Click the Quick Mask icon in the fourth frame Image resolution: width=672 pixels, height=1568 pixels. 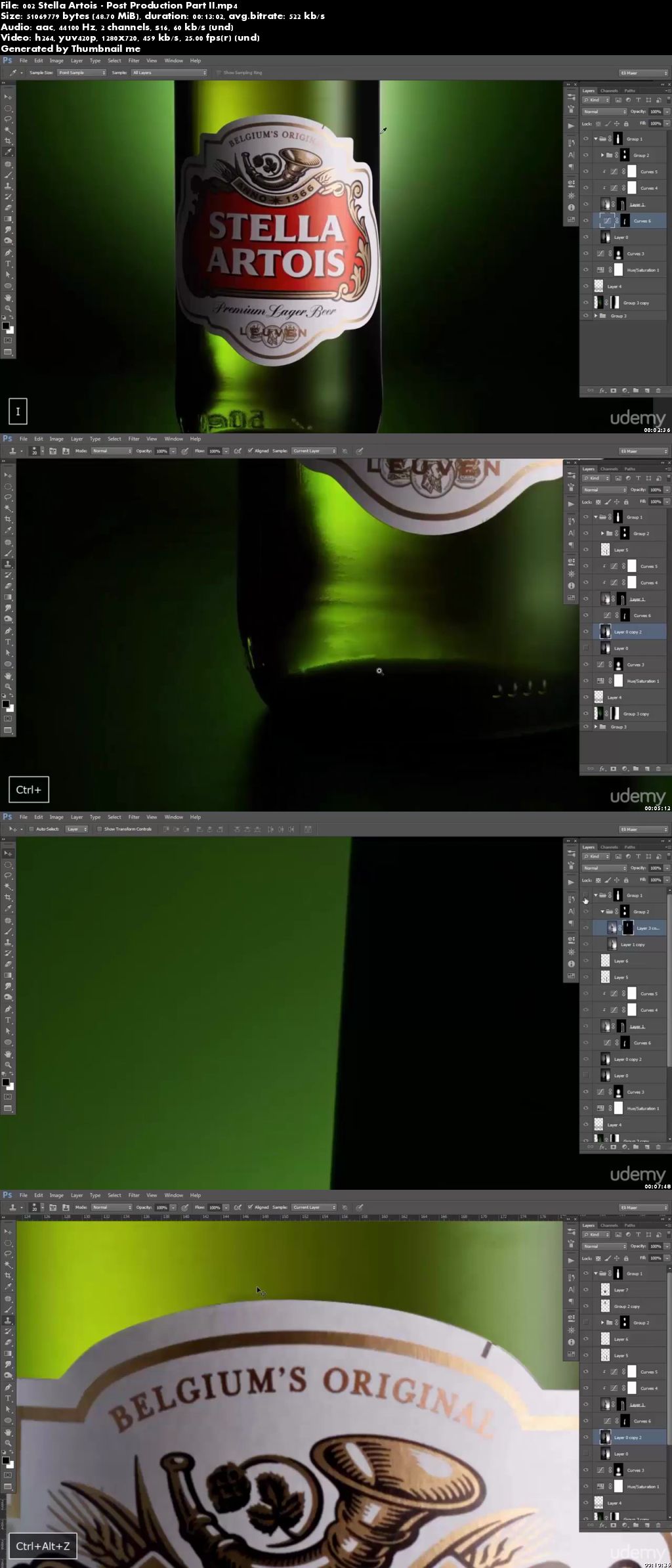pos(9,1475)
